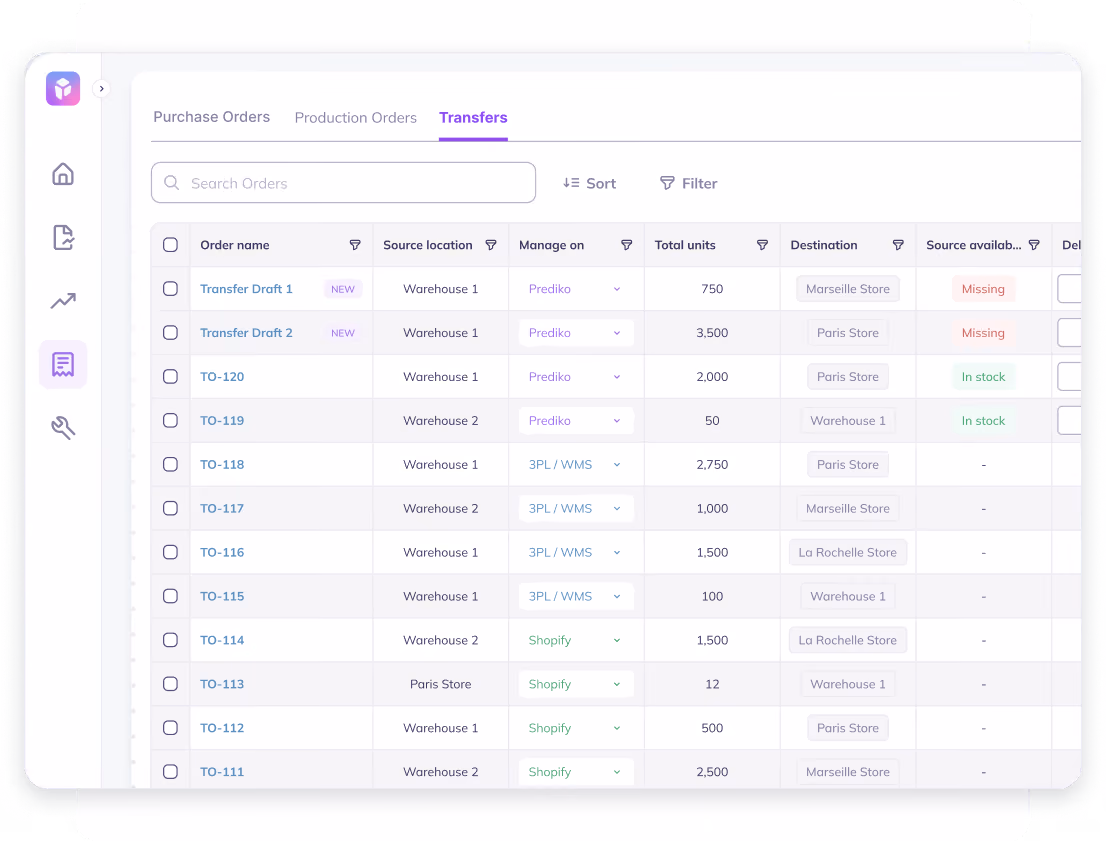Open Manage on dropdown for TO-120
The height and width of the screenshot is (841, 1106).
[x=576, y=377]
